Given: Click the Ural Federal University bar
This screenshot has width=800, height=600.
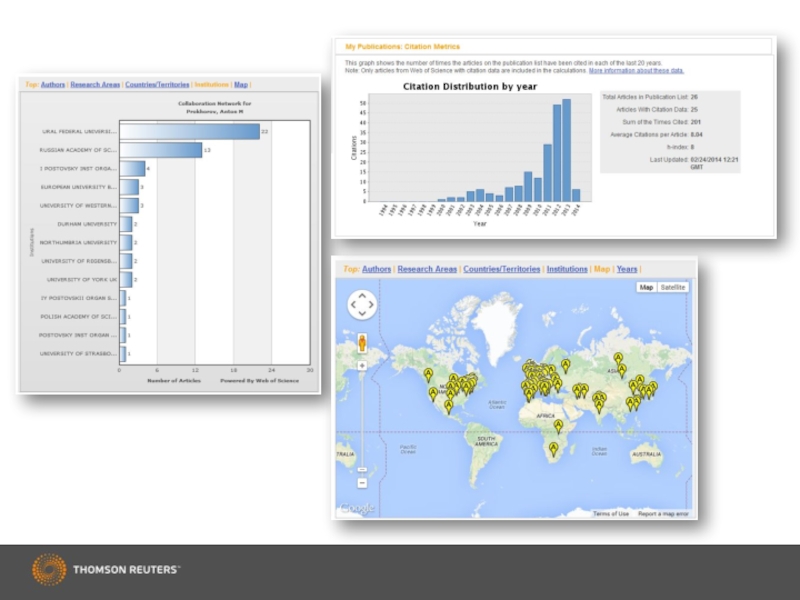Looking at the screenshot, I should pos(189,131).
